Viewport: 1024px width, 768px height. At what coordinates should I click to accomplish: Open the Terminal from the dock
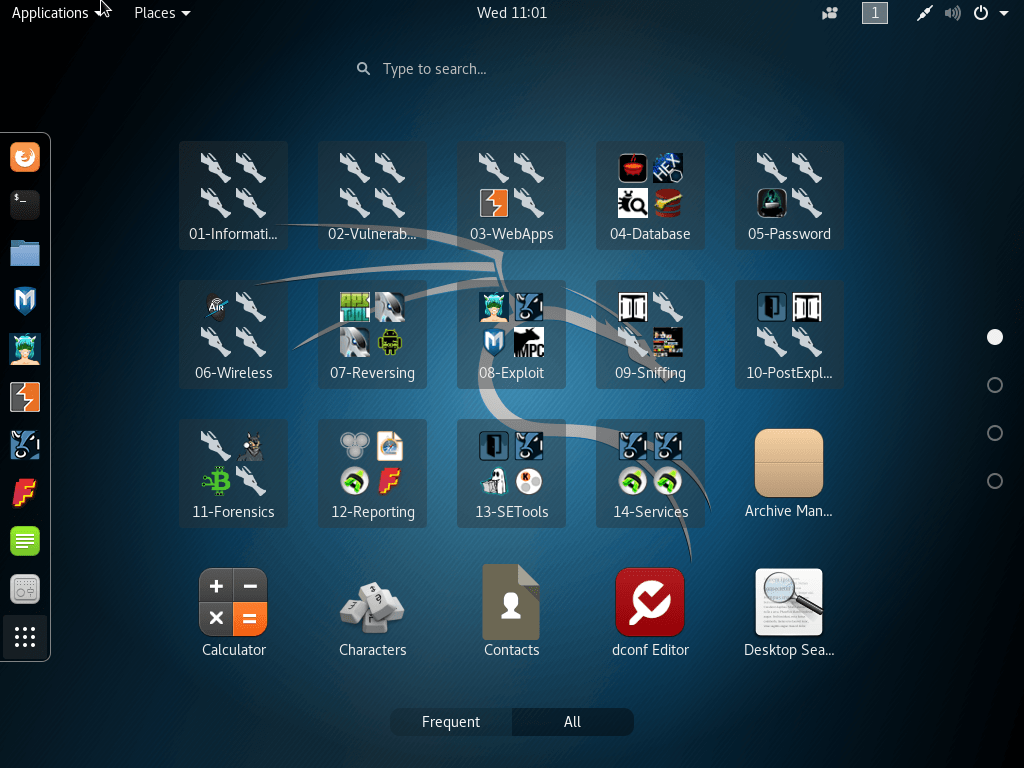(x=25, y=205)
